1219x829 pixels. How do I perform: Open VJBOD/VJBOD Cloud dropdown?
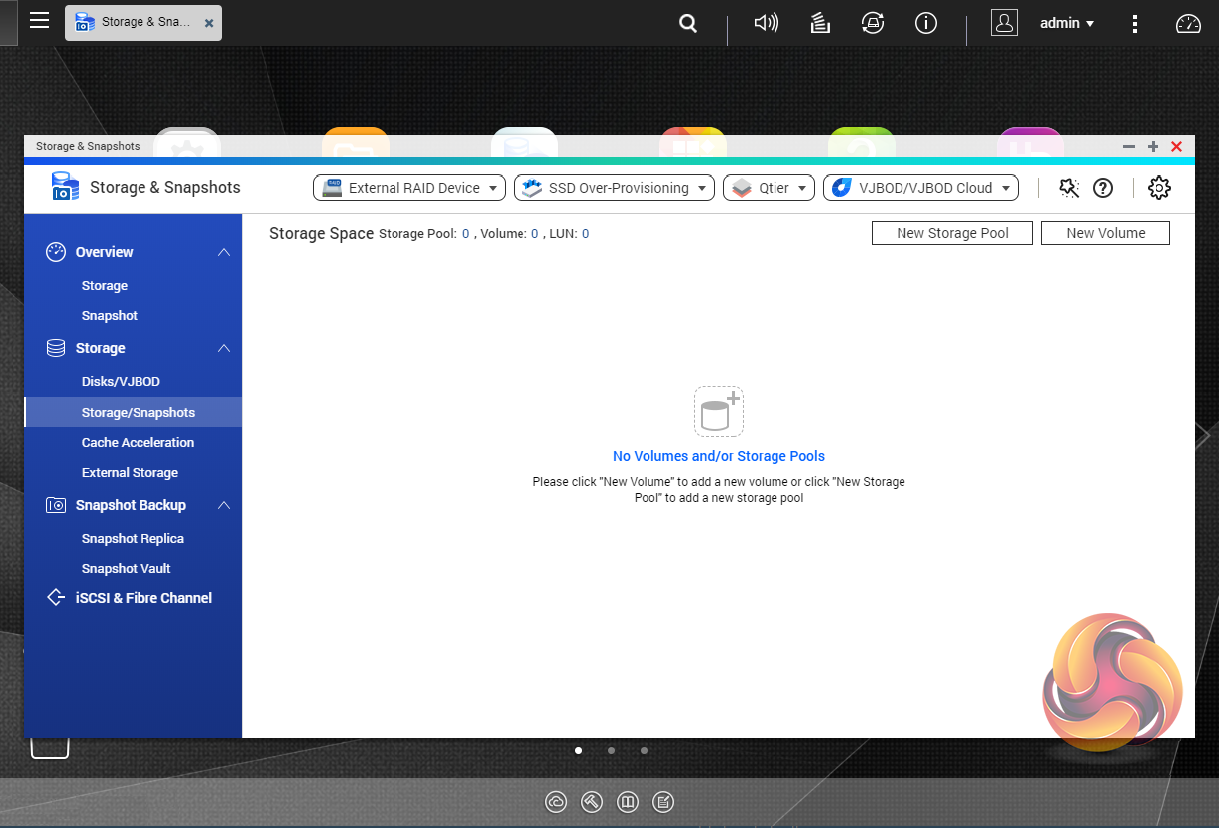[x=921, y=188]
